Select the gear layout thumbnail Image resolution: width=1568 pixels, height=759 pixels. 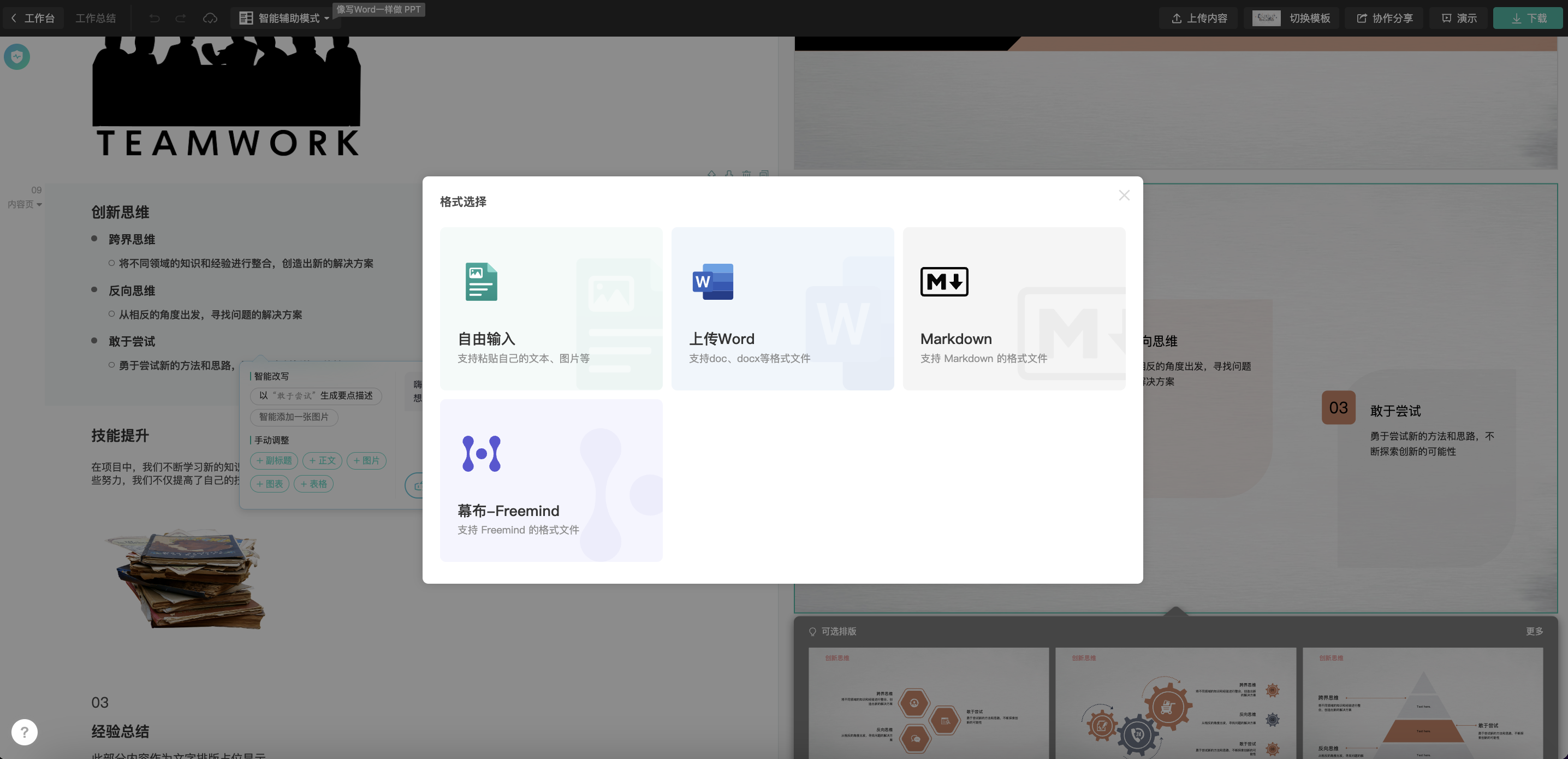pos(1175,703)
